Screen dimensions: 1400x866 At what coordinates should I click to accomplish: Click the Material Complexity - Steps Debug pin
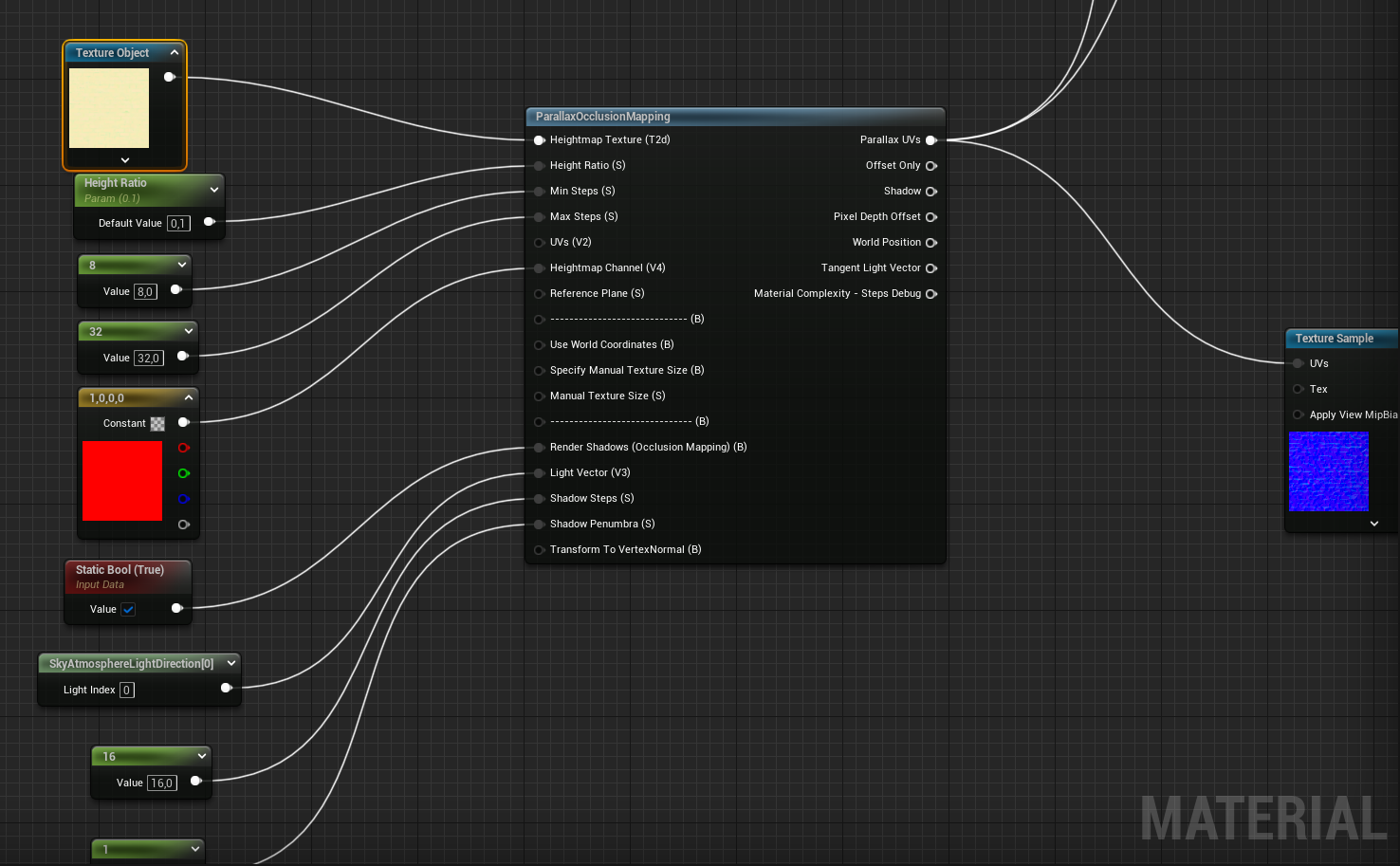931,294
